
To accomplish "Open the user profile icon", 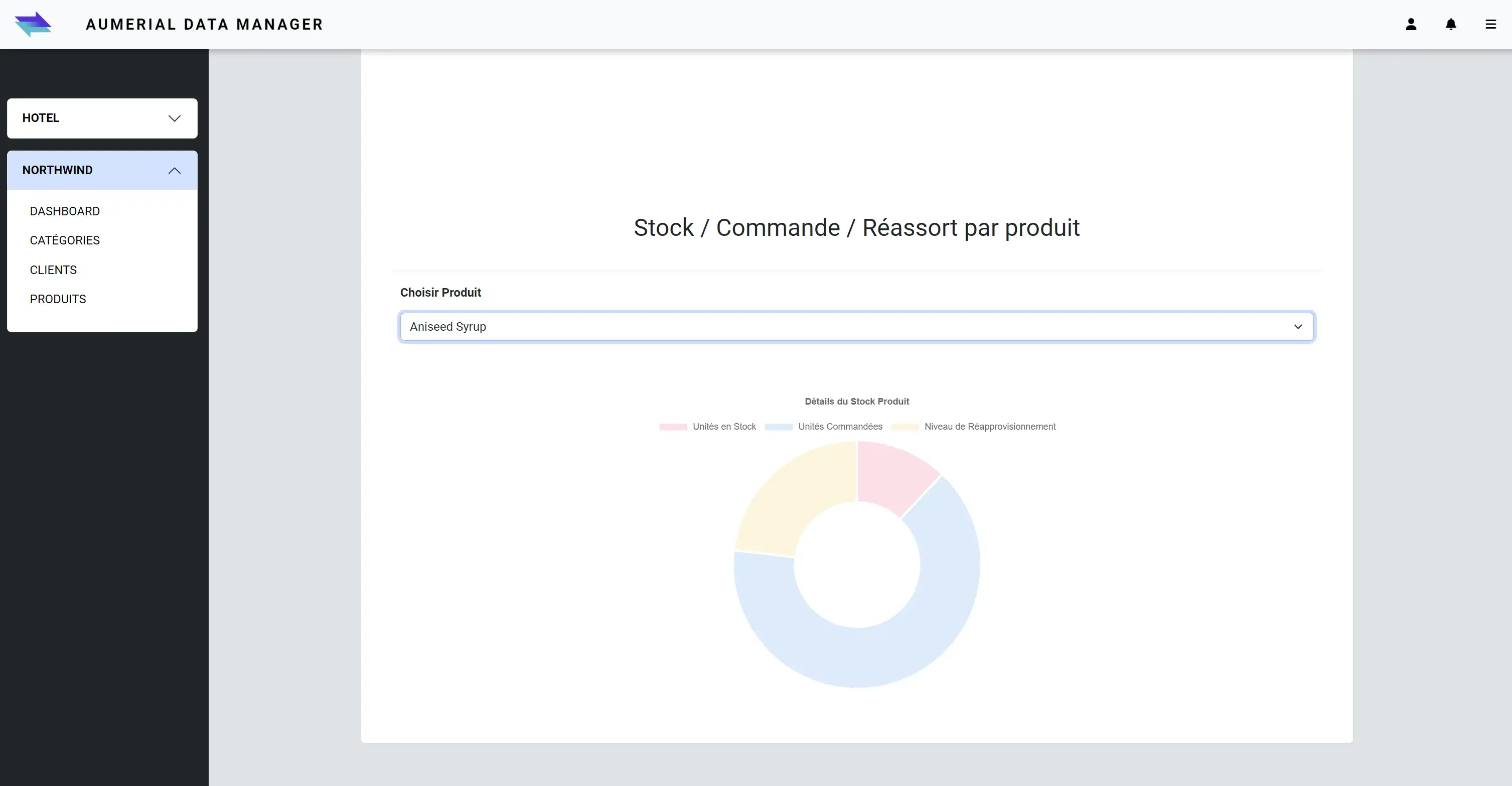I will coord(1411,24).
